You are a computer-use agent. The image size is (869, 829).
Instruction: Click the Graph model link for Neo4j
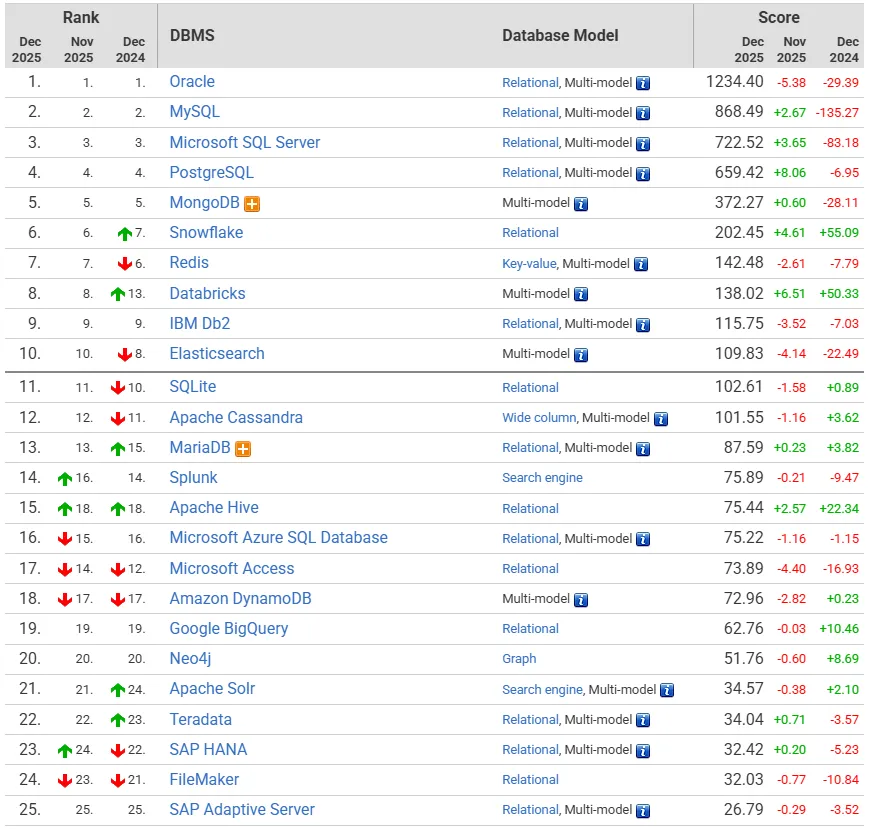(519, 659)
